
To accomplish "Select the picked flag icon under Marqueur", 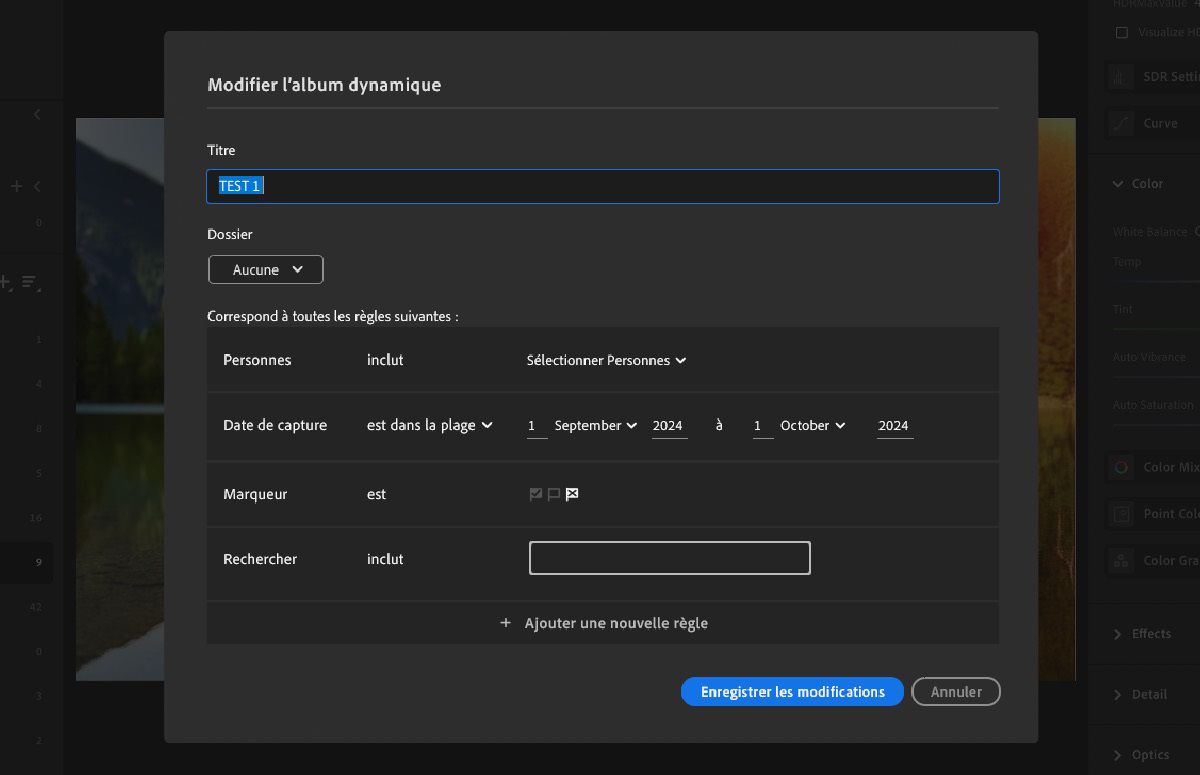I will pos(536,493).
